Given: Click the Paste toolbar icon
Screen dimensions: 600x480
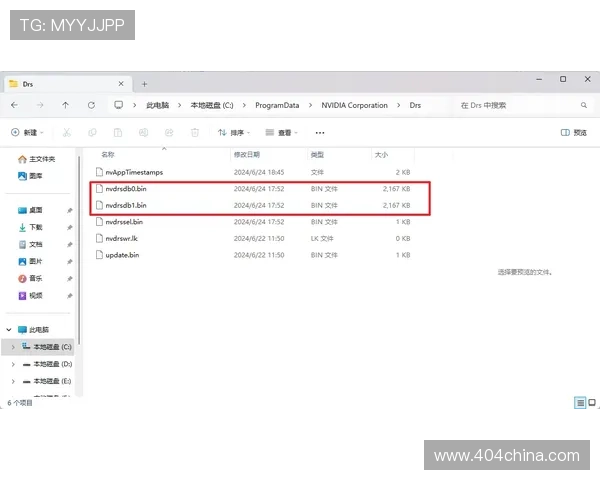Looking at the screenshot, I should pos(118,132).
